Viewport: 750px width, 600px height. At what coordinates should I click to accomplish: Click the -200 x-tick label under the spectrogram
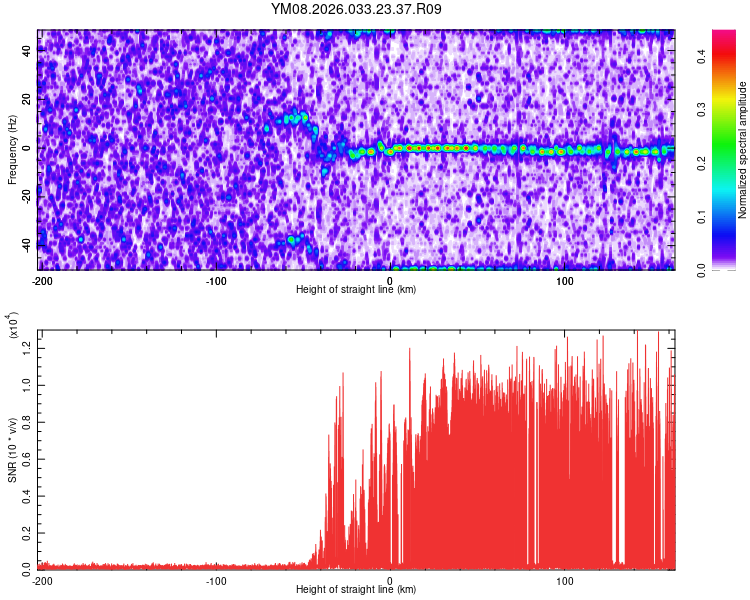(41, 280)
